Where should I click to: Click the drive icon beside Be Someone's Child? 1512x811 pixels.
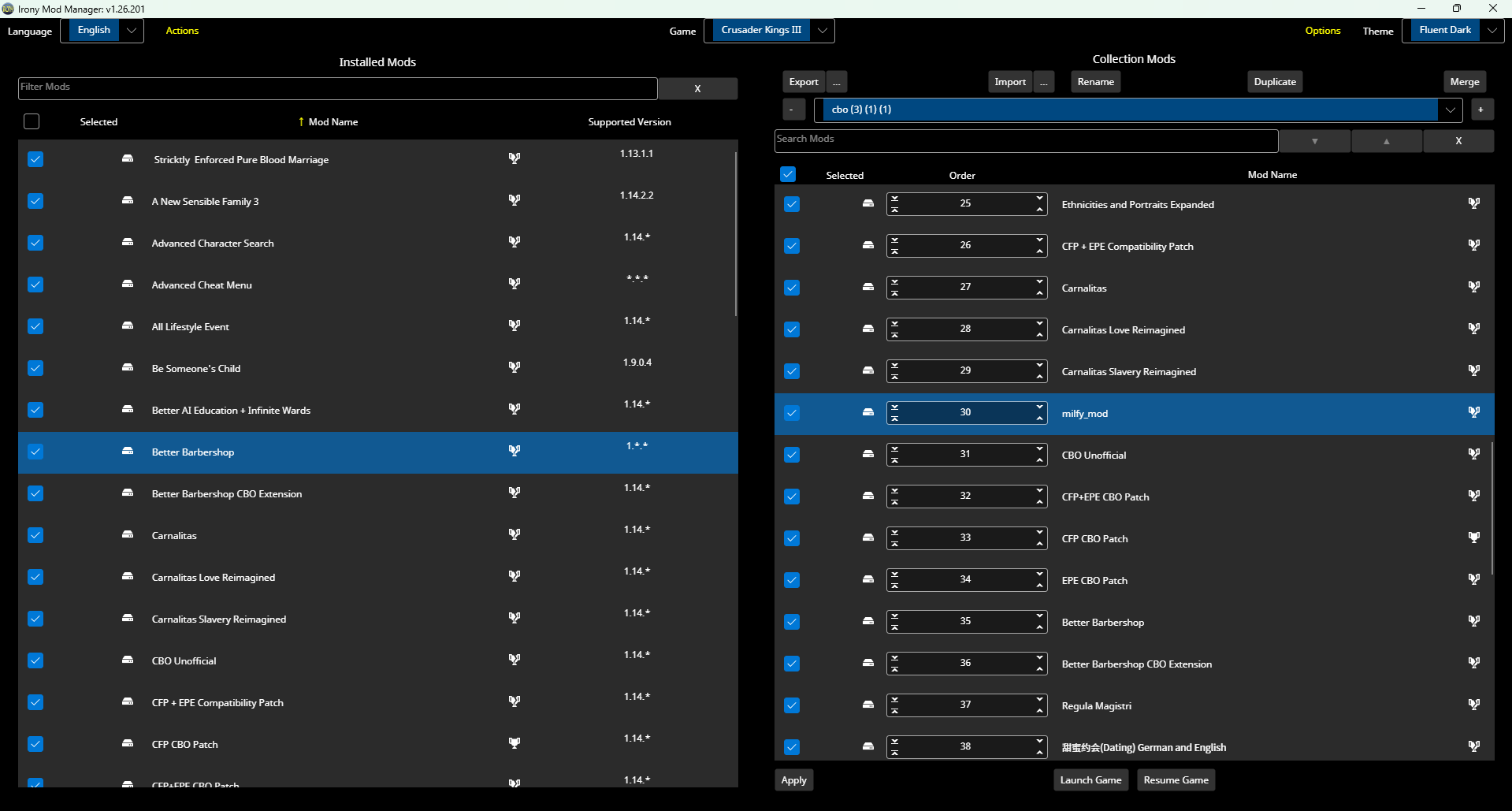click(x=128, y=367)
